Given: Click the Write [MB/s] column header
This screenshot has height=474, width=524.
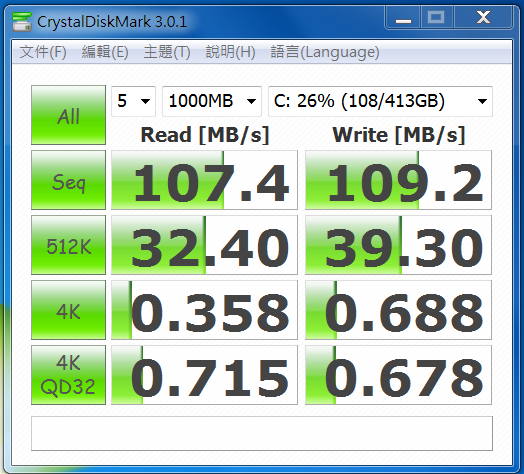Looking at the screenshot, I should click(x=399, y=135).
